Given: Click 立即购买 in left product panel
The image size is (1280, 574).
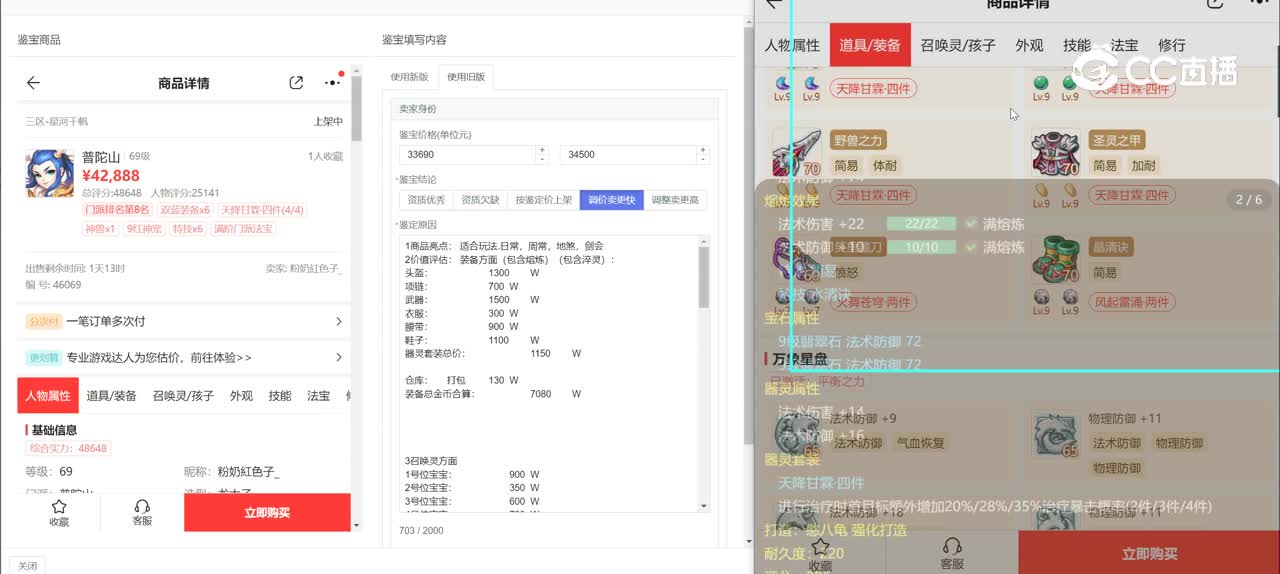Looking at the screenshot, I should (267, 512).
